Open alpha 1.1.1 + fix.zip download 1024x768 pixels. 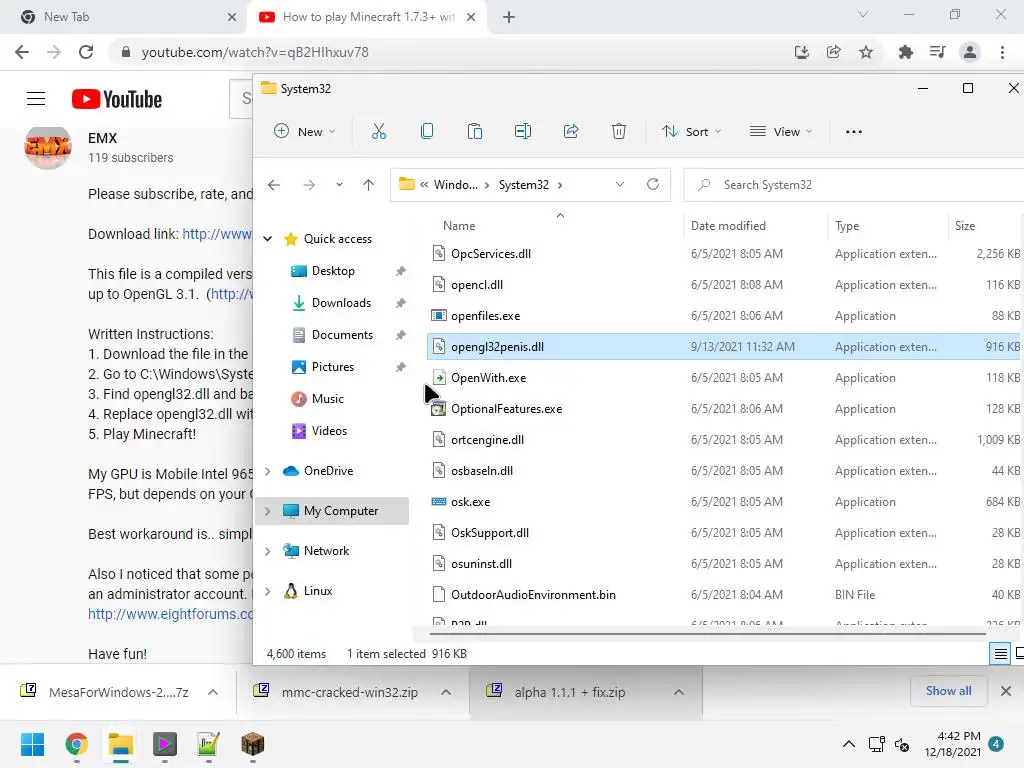point(569,692)
